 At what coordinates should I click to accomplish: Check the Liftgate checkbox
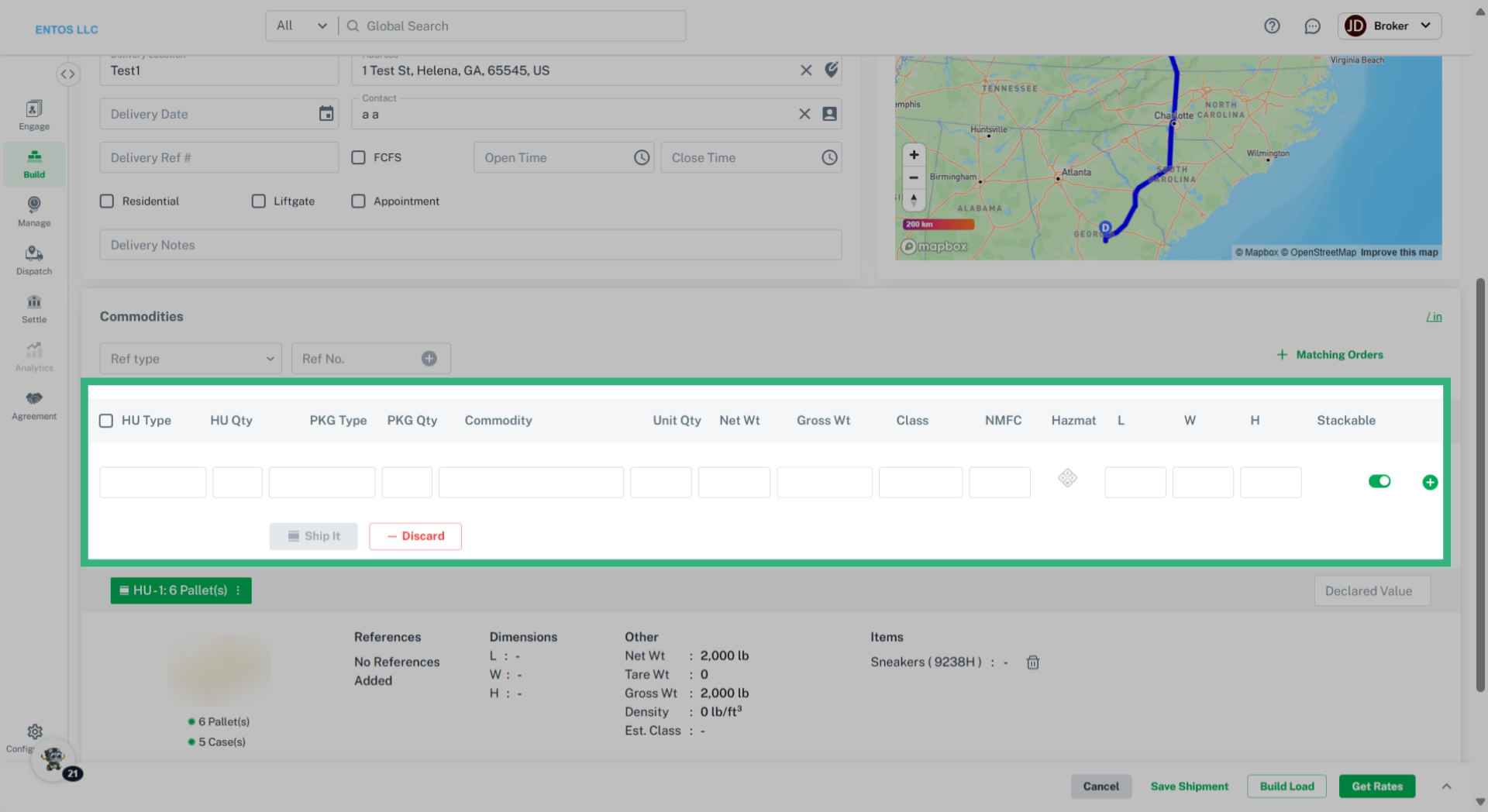[259, 201]
